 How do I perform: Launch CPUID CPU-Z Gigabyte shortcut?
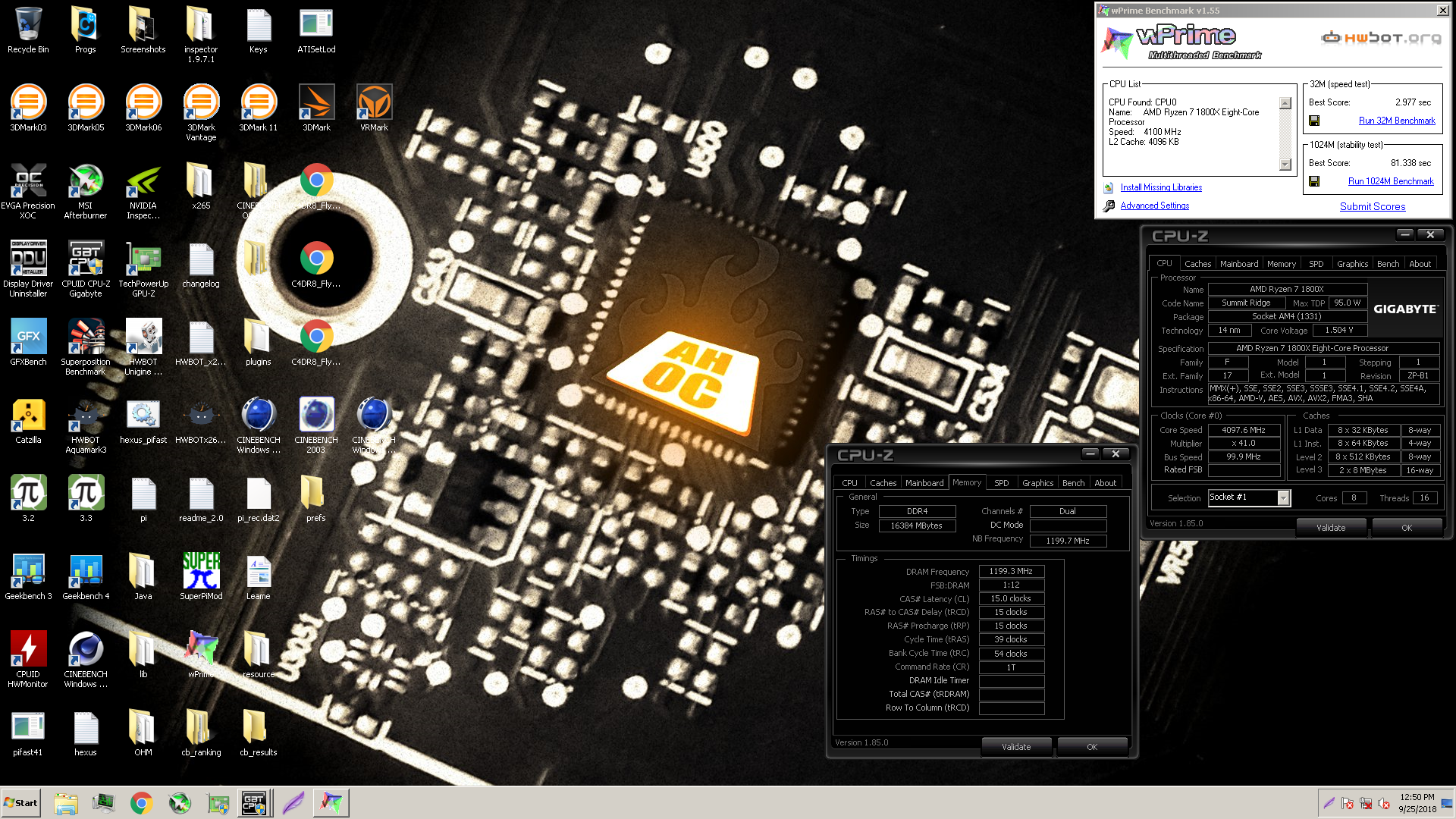pyautogui.click(x=86, y=269)
